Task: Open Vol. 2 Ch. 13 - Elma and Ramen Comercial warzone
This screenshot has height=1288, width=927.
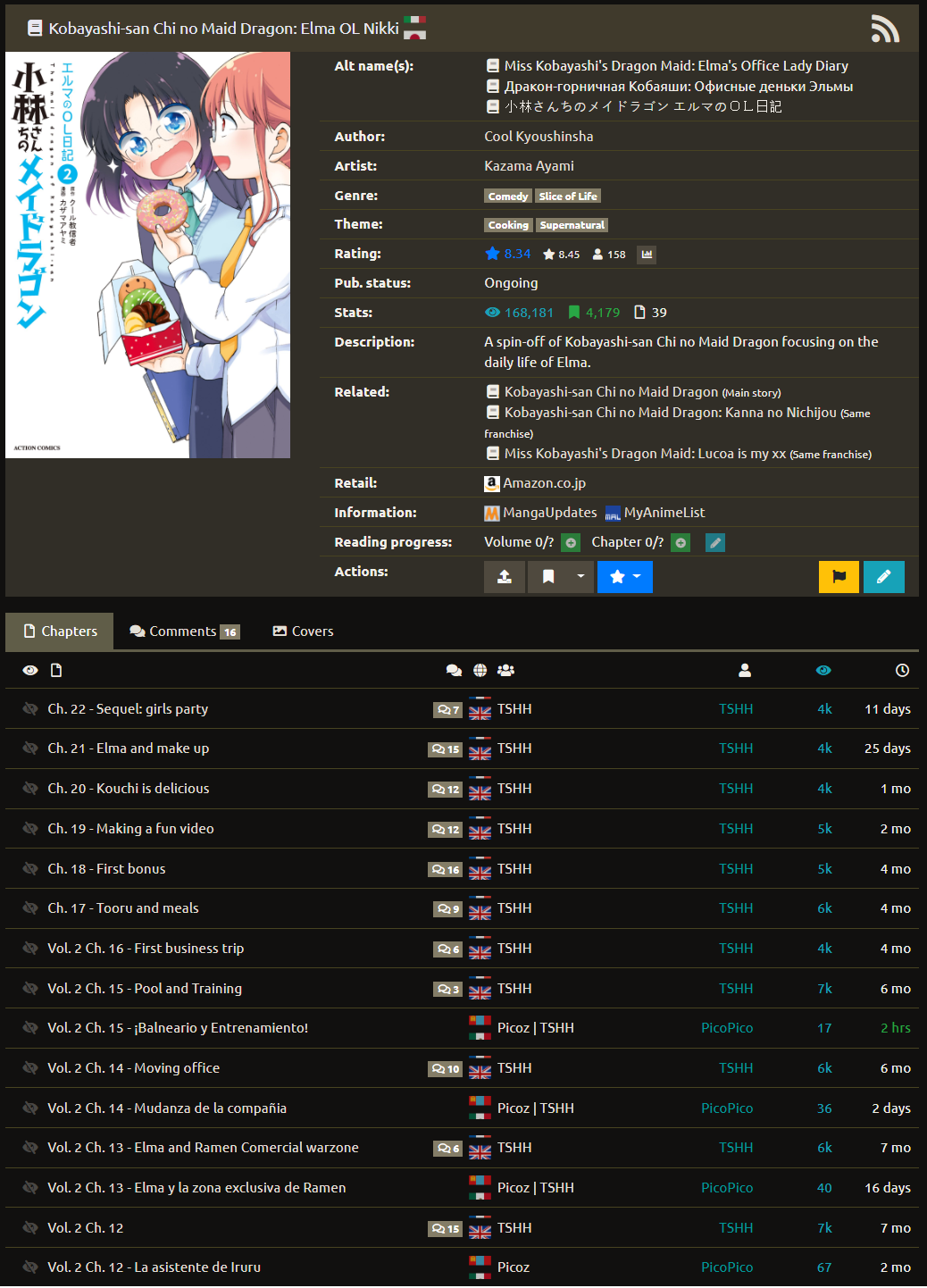Action: [203, 1148]
